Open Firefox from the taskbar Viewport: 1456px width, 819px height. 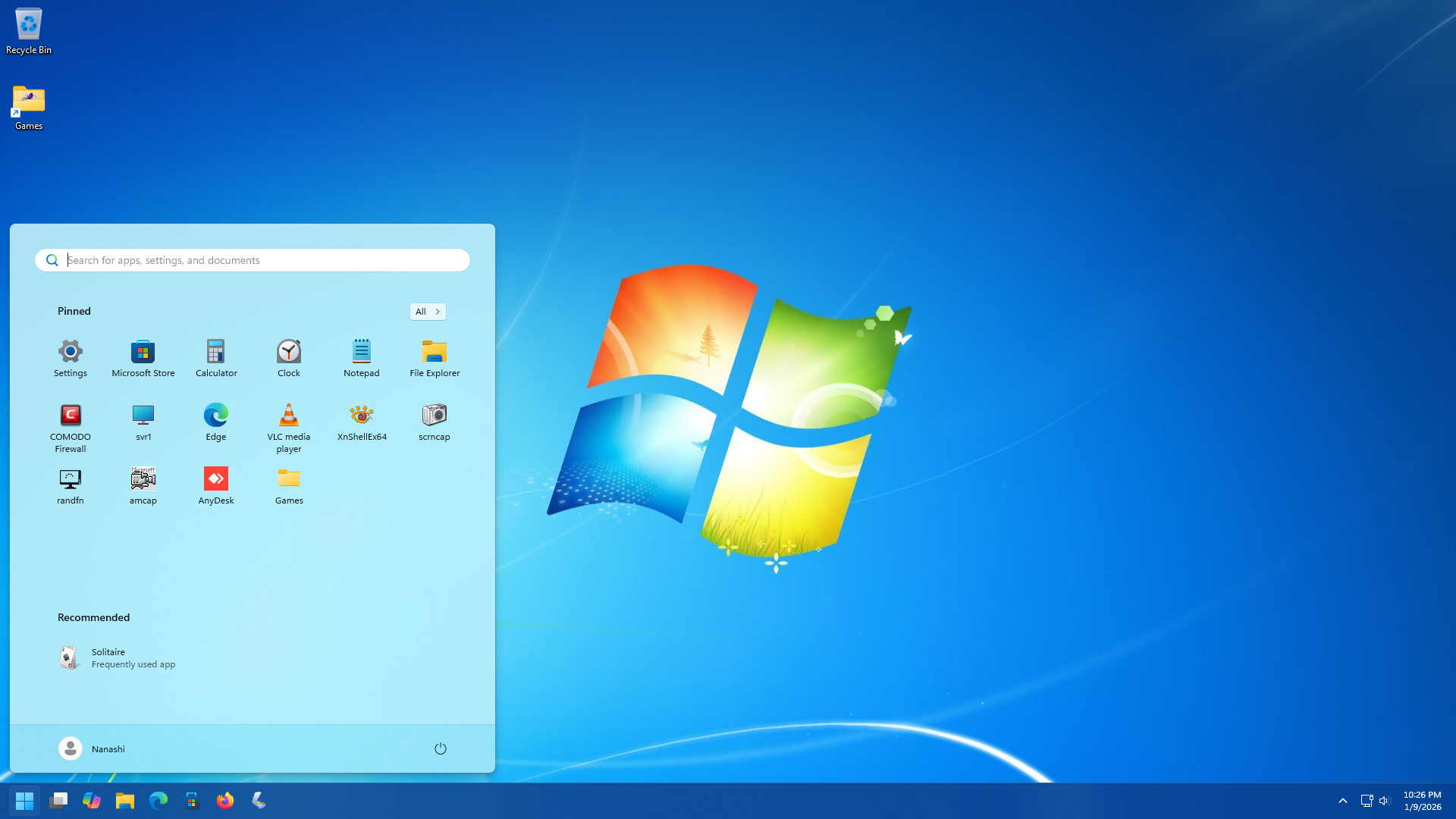pos(225,801)
